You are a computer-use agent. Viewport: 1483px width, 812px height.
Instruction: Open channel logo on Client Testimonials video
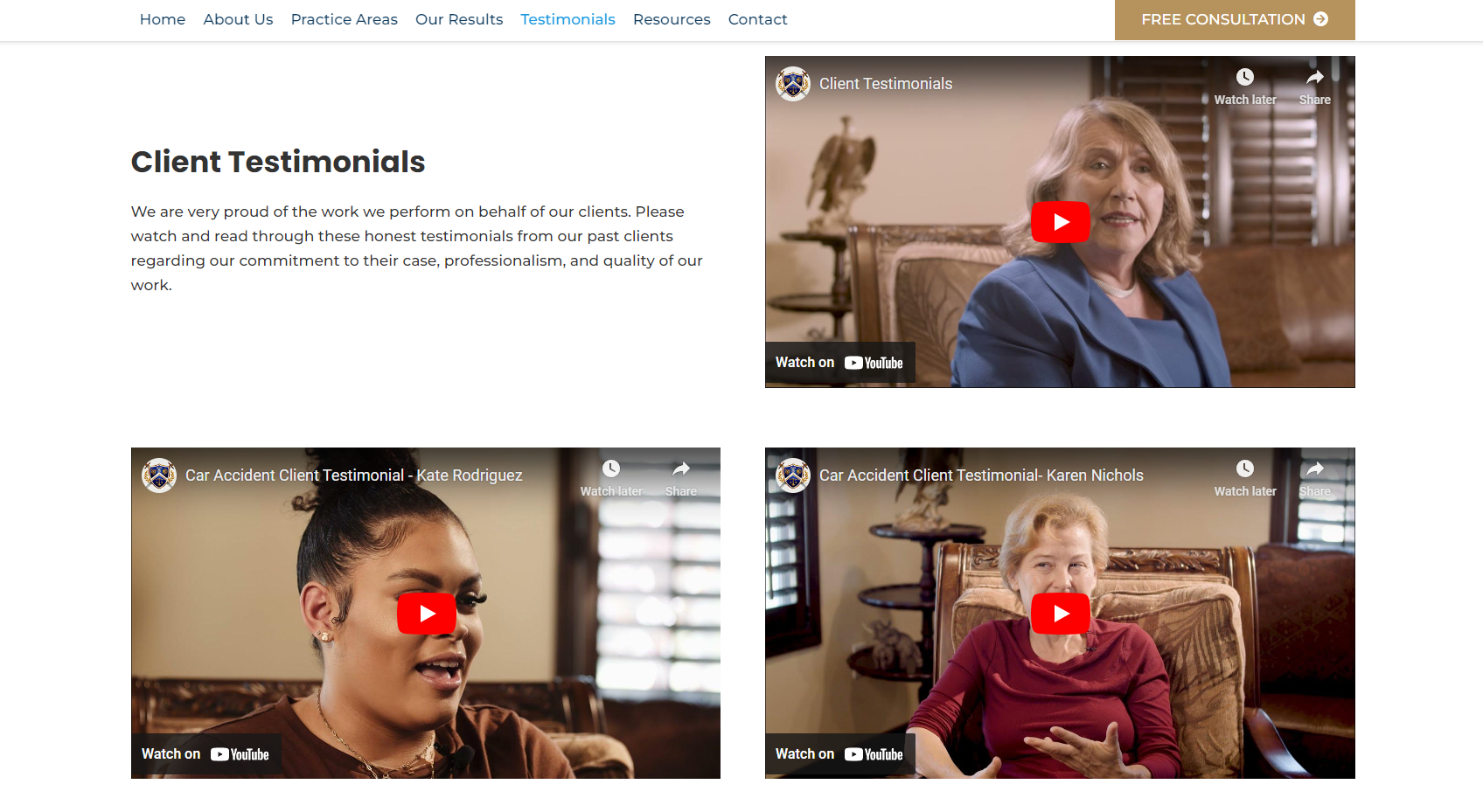pos(793,84)
